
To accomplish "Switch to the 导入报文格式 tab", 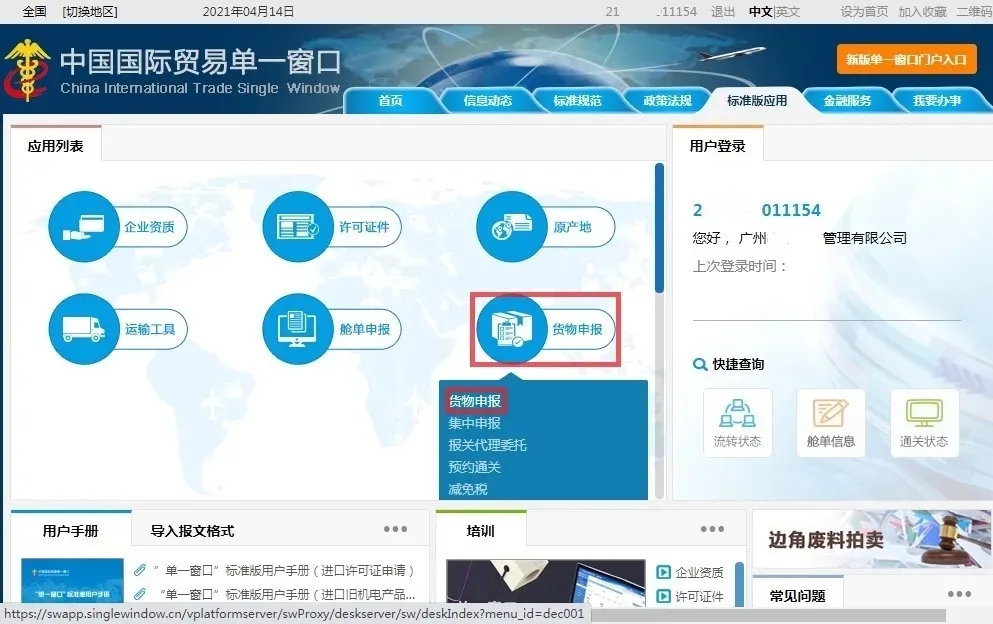I will coord(192,531).
